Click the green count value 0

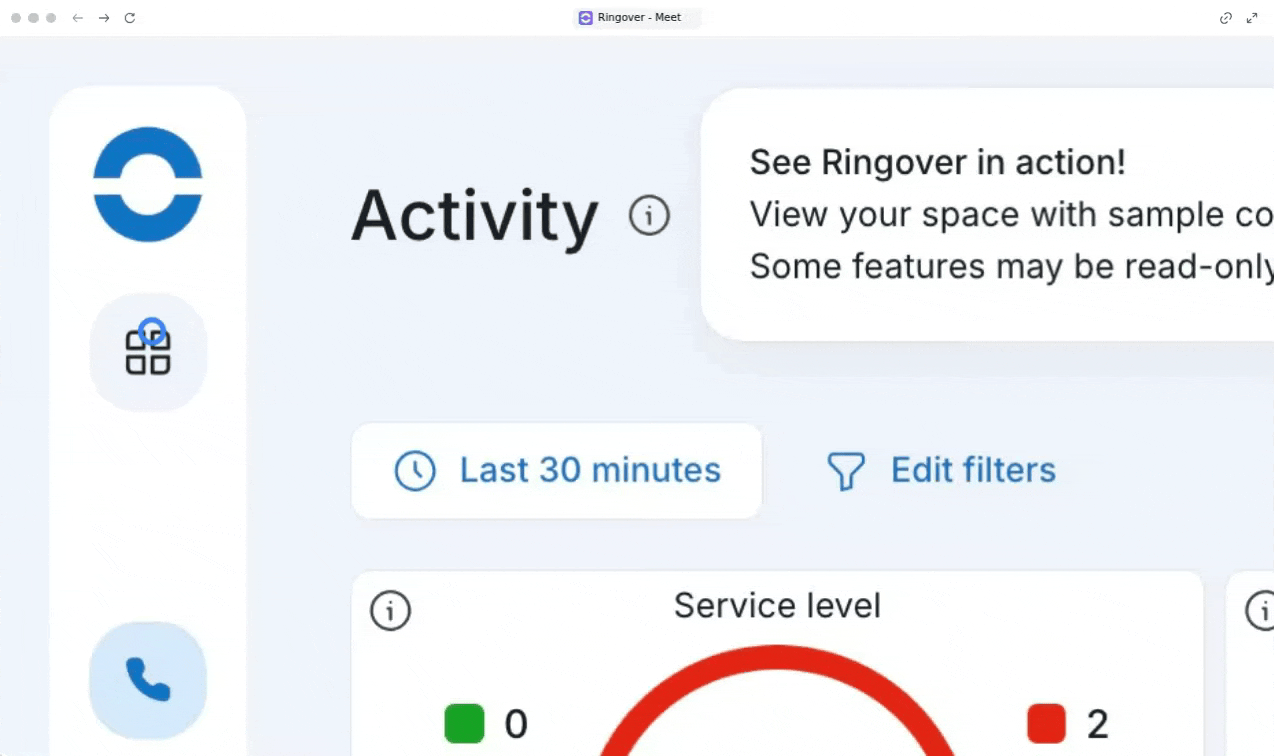pyautogui.click(x=516, y=724)
